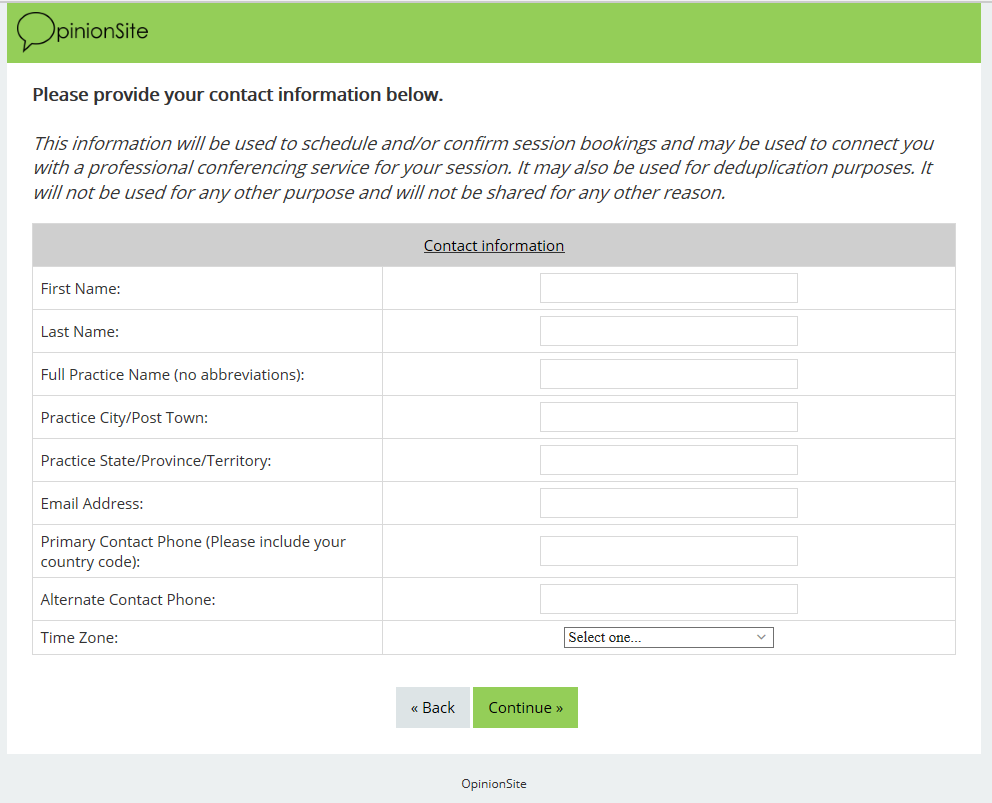
Task: Click the 'Primary Contact Phone' label text
Action: [193, 542]
